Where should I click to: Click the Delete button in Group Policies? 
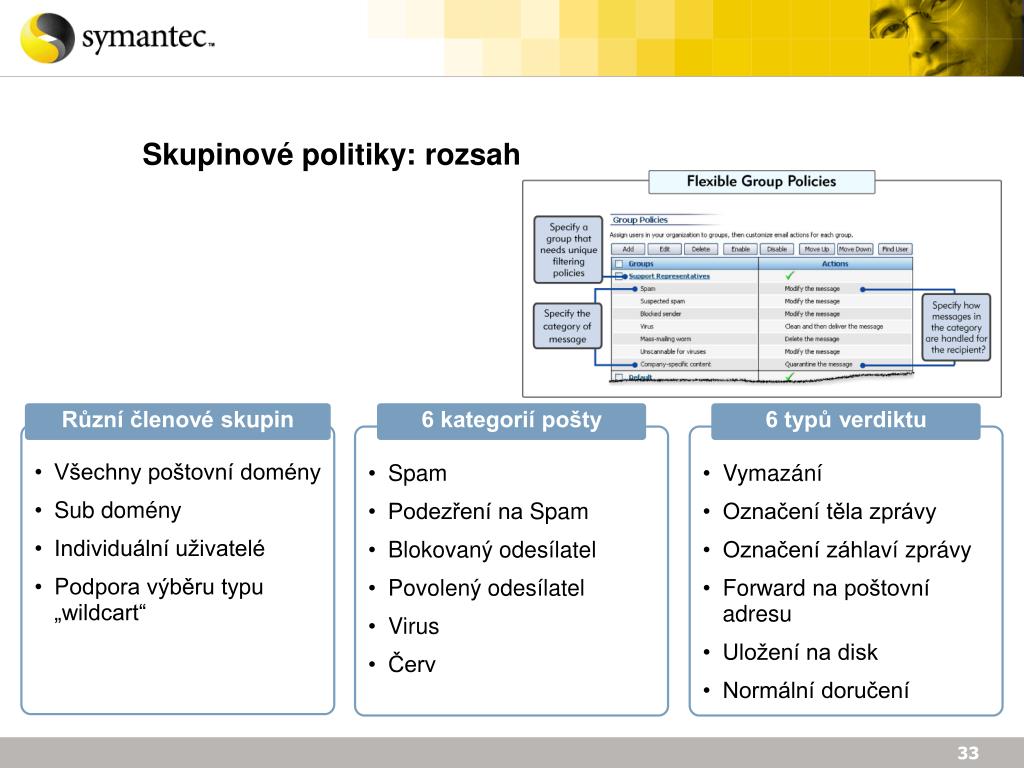(x=701, y=249)
